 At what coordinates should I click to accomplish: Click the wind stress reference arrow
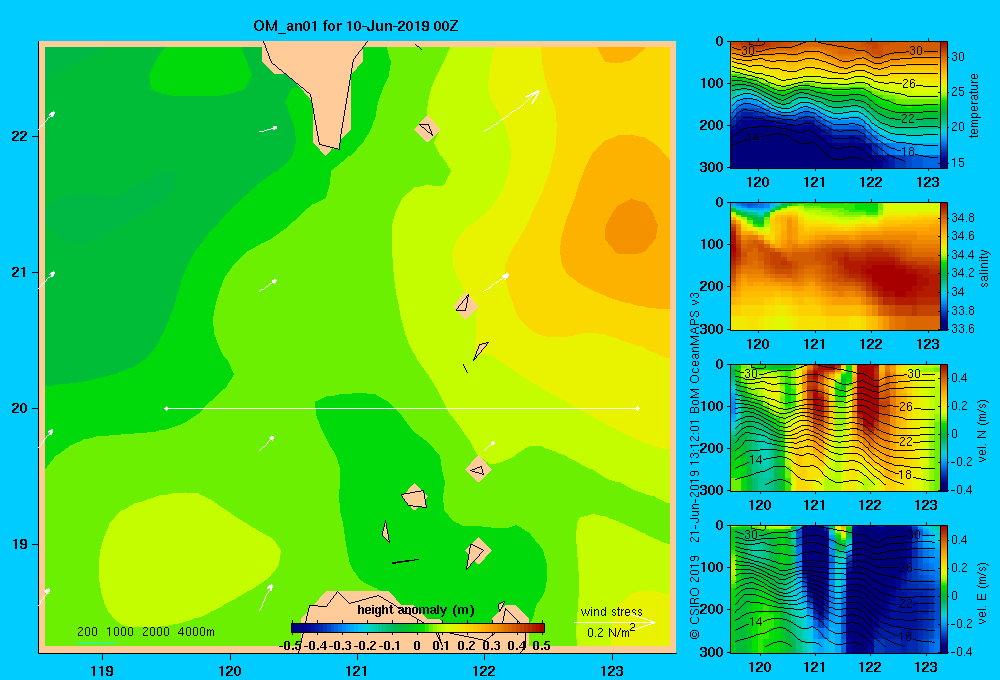tap(615, 623)
